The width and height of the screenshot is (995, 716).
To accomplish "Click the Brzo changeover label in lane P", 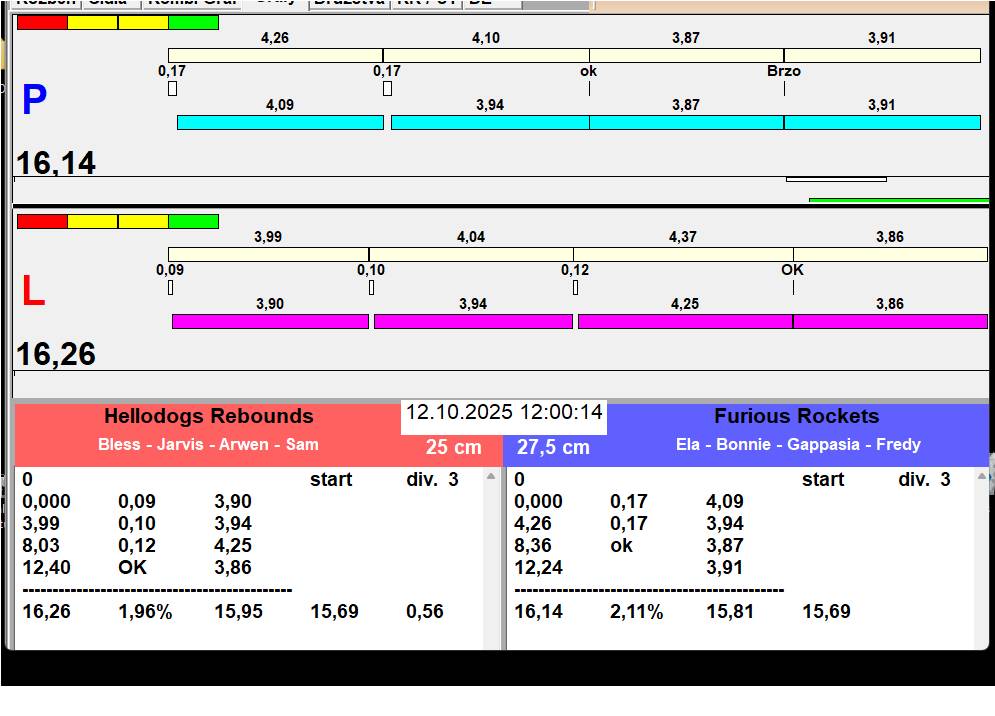I will click(784, 71).
